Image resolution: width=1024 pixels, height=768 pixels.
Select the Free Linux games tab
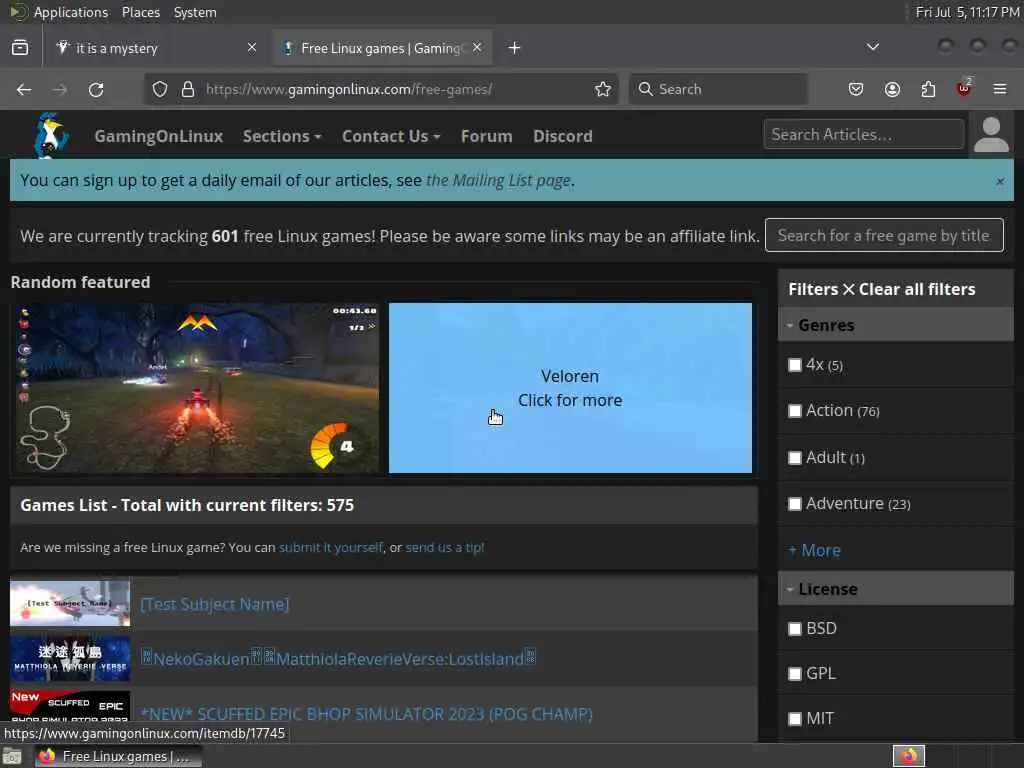383,48
